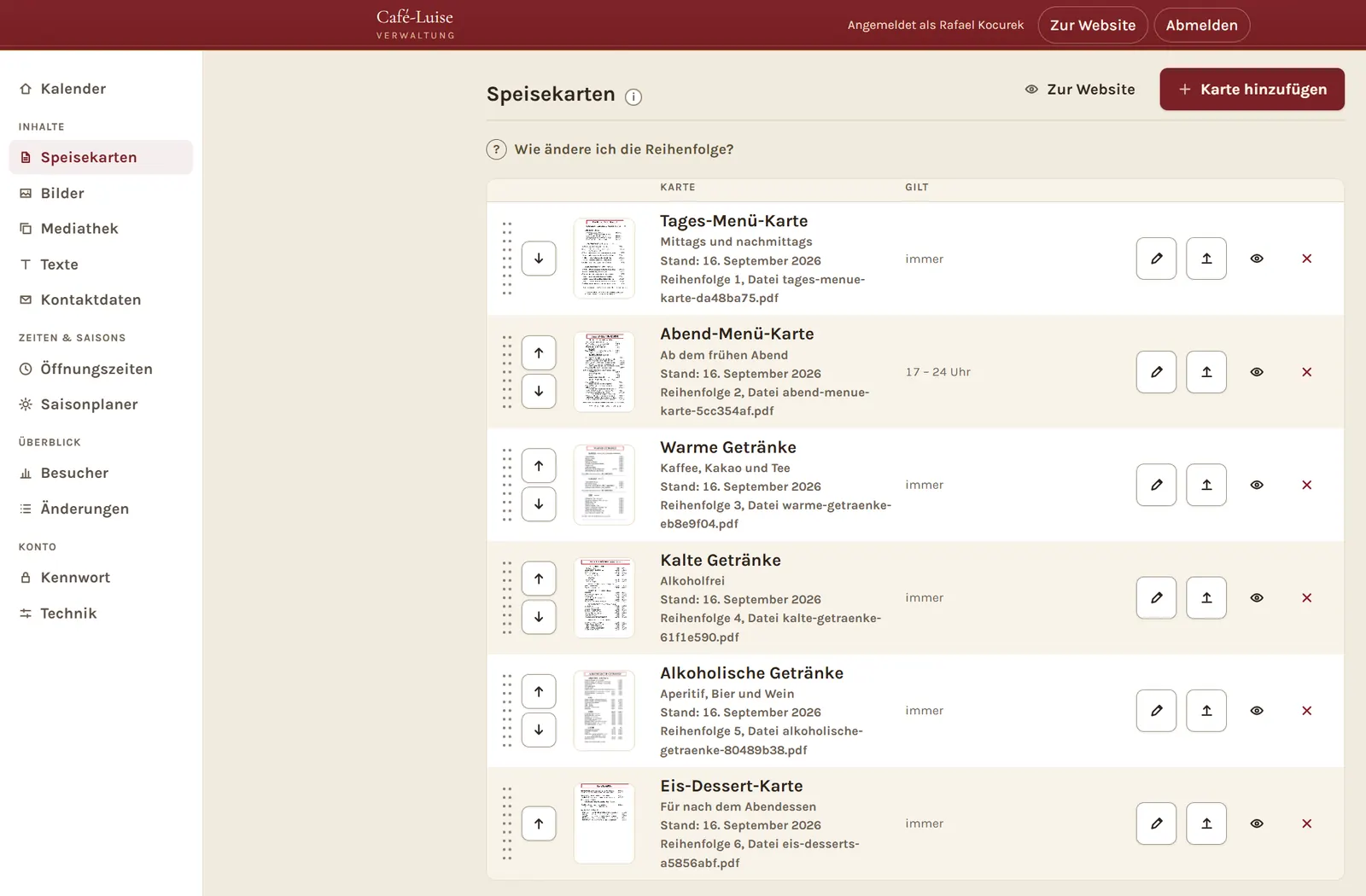
Task: Edit the Tages-Menü-Karte with pencil icon
Action: (1156, 259)
